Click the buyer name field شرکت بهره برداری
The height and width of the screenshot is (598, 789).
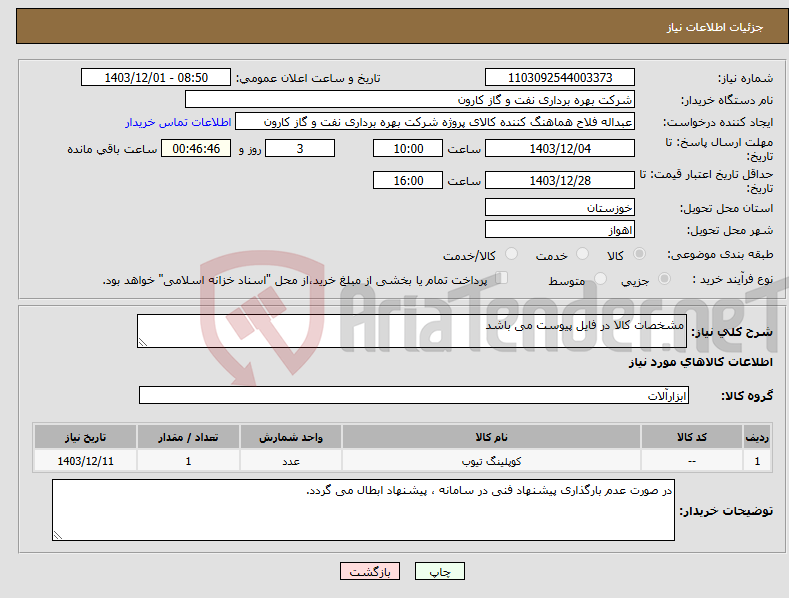(410, 100)
